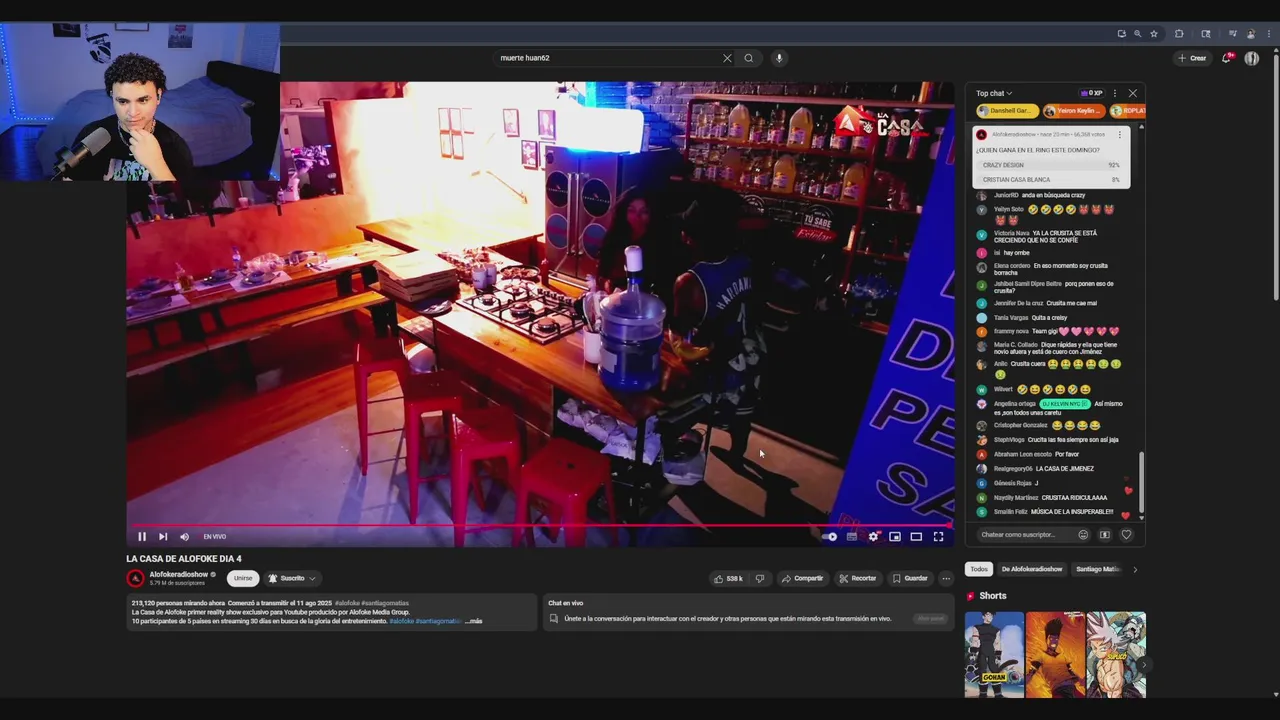Open the Top chat dropdown
The image size is (1280, 720).
[994, 93]
